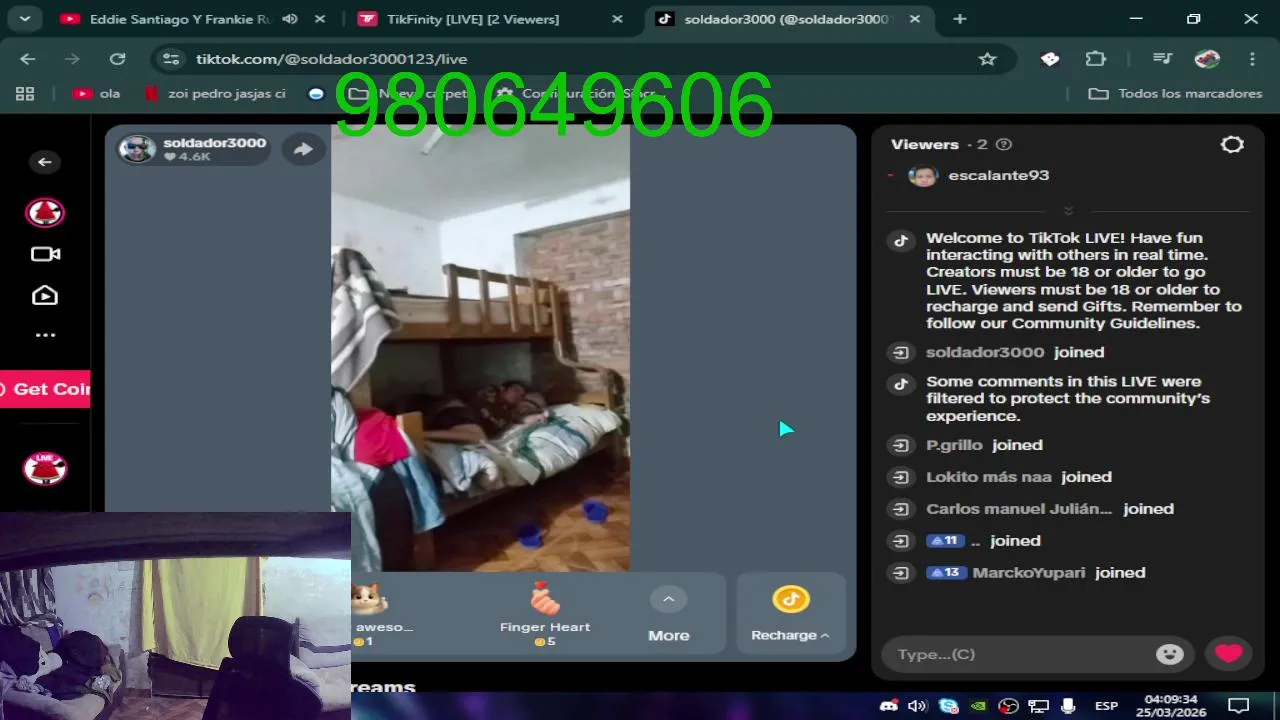Open the LIVE-badged Santa hat avatar
1280x720 pixels.
point(45,467)
